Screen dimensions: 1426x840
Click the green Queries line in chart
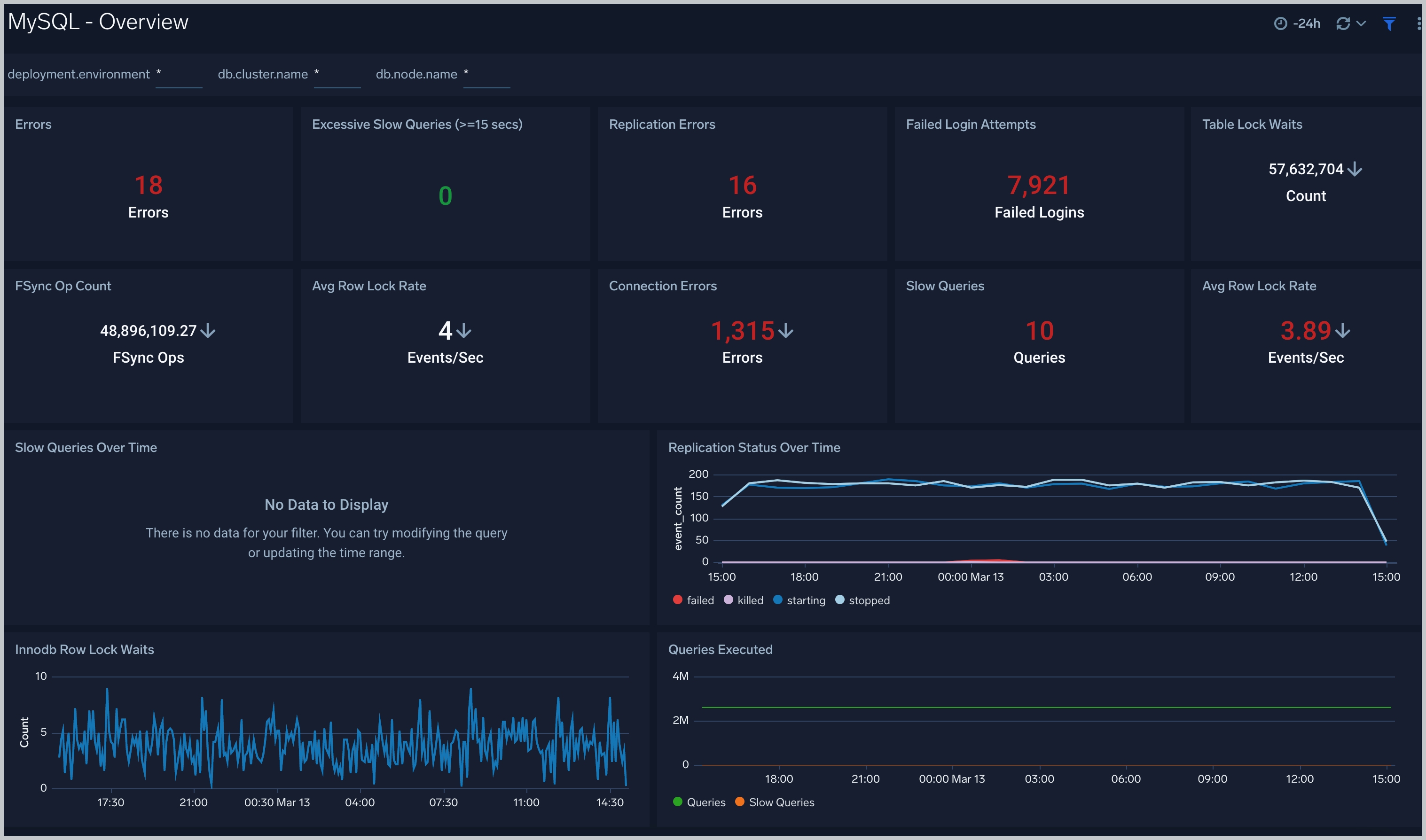point(1046,708)
